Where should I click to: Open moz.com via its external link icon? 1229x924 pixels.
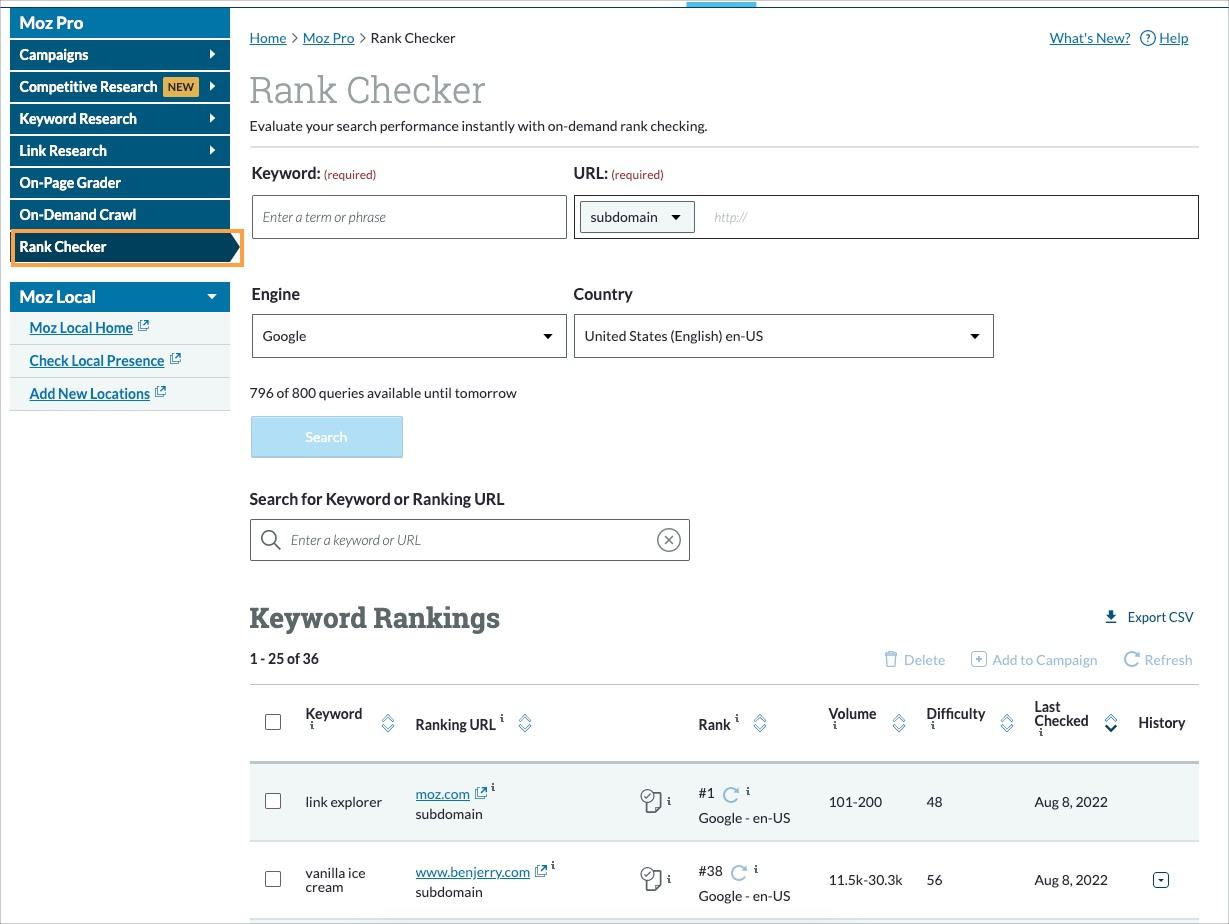(x=480, y=792)
